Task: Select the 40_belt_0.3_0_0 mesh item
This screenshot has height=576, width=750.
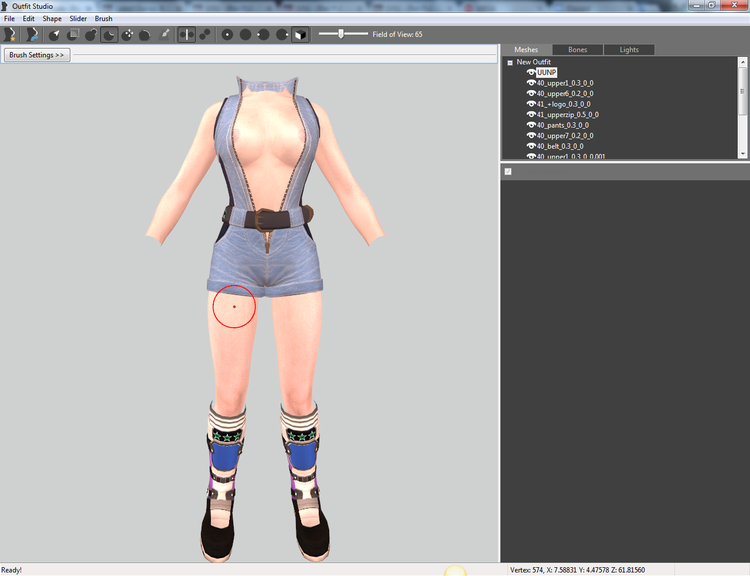Action: click(x=560, y=146)
